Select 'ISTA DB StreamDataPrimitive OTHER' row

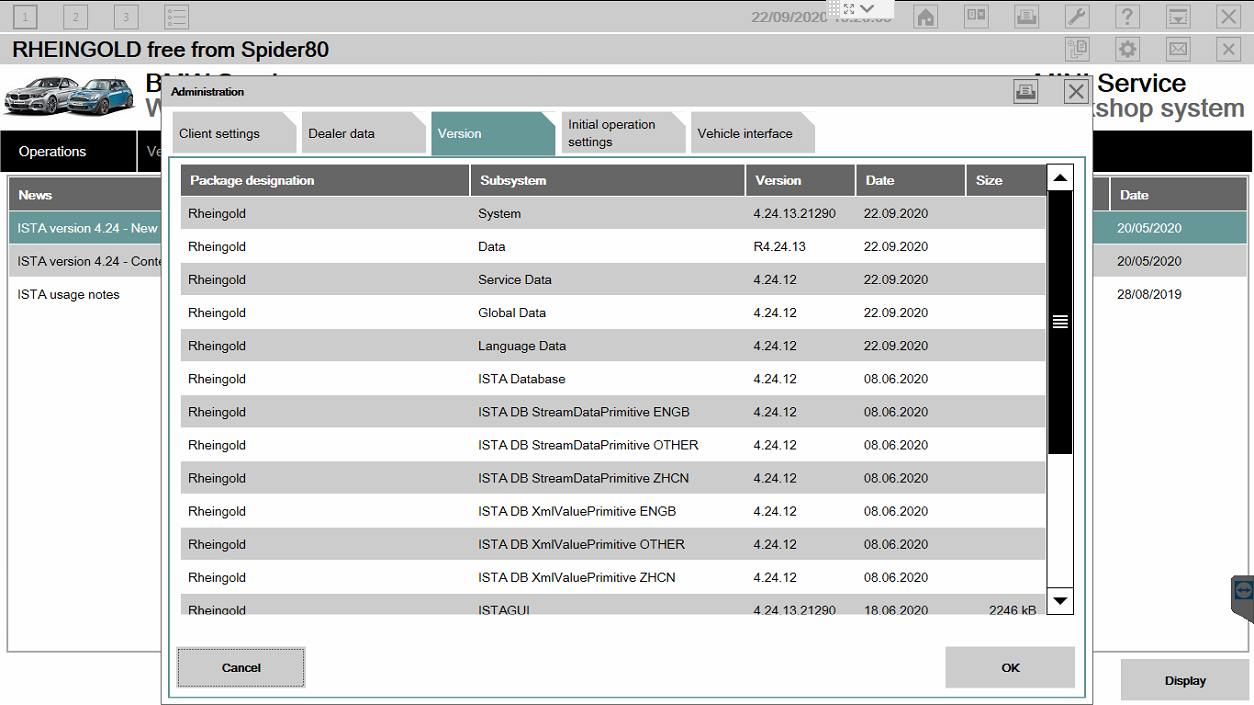(x=613, y=444)
